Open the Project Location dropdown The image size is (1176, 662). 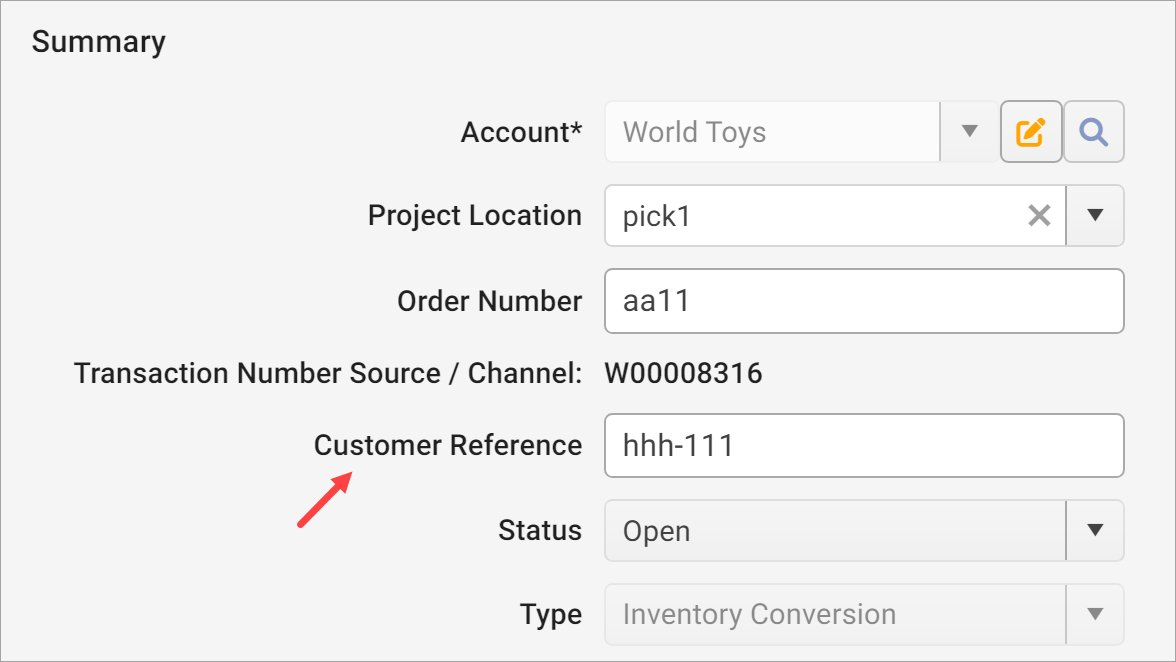1096,215
